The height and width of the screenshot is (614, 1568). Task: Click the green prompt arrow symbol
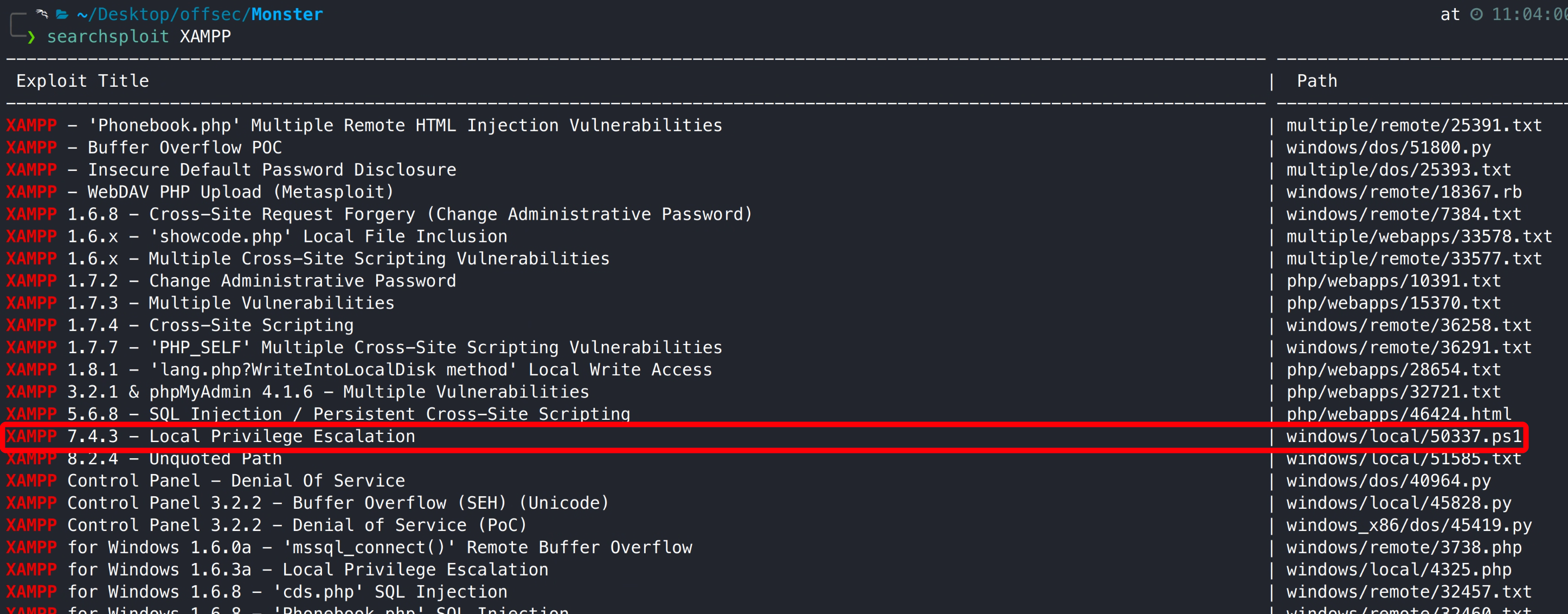coord(31,36)
